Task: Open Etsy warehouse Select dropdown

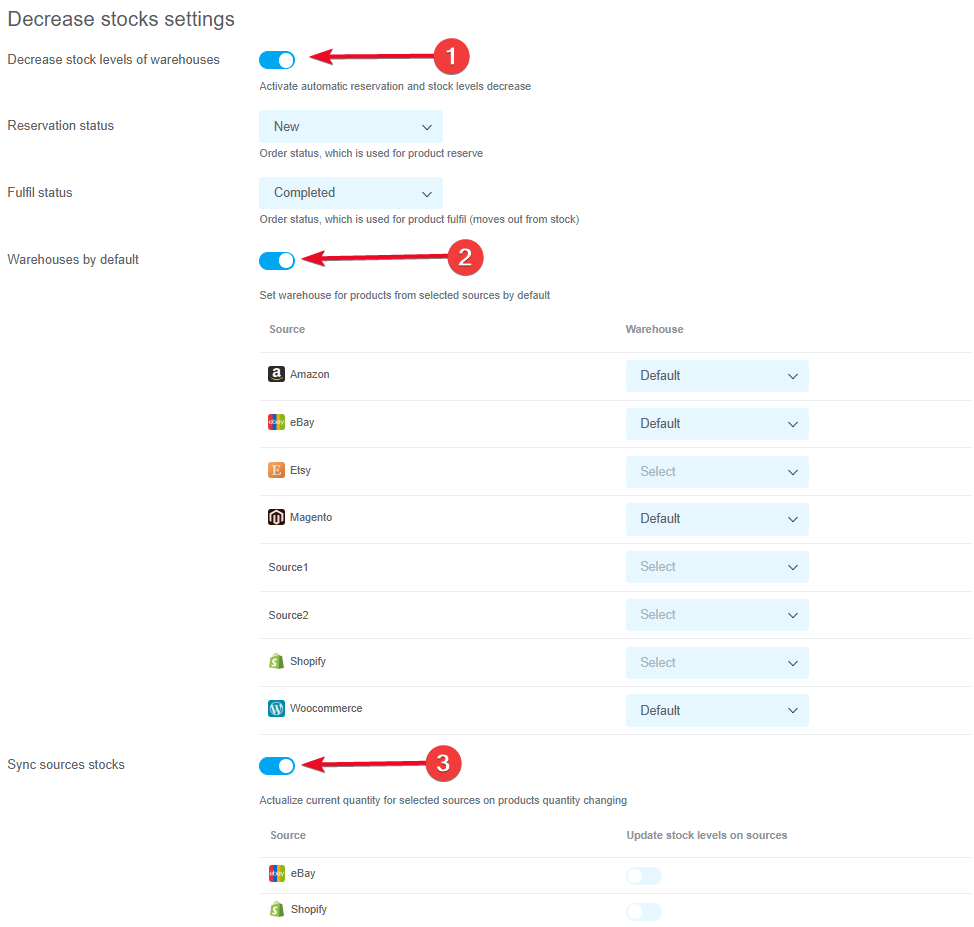Action: [x=717, y=472]
